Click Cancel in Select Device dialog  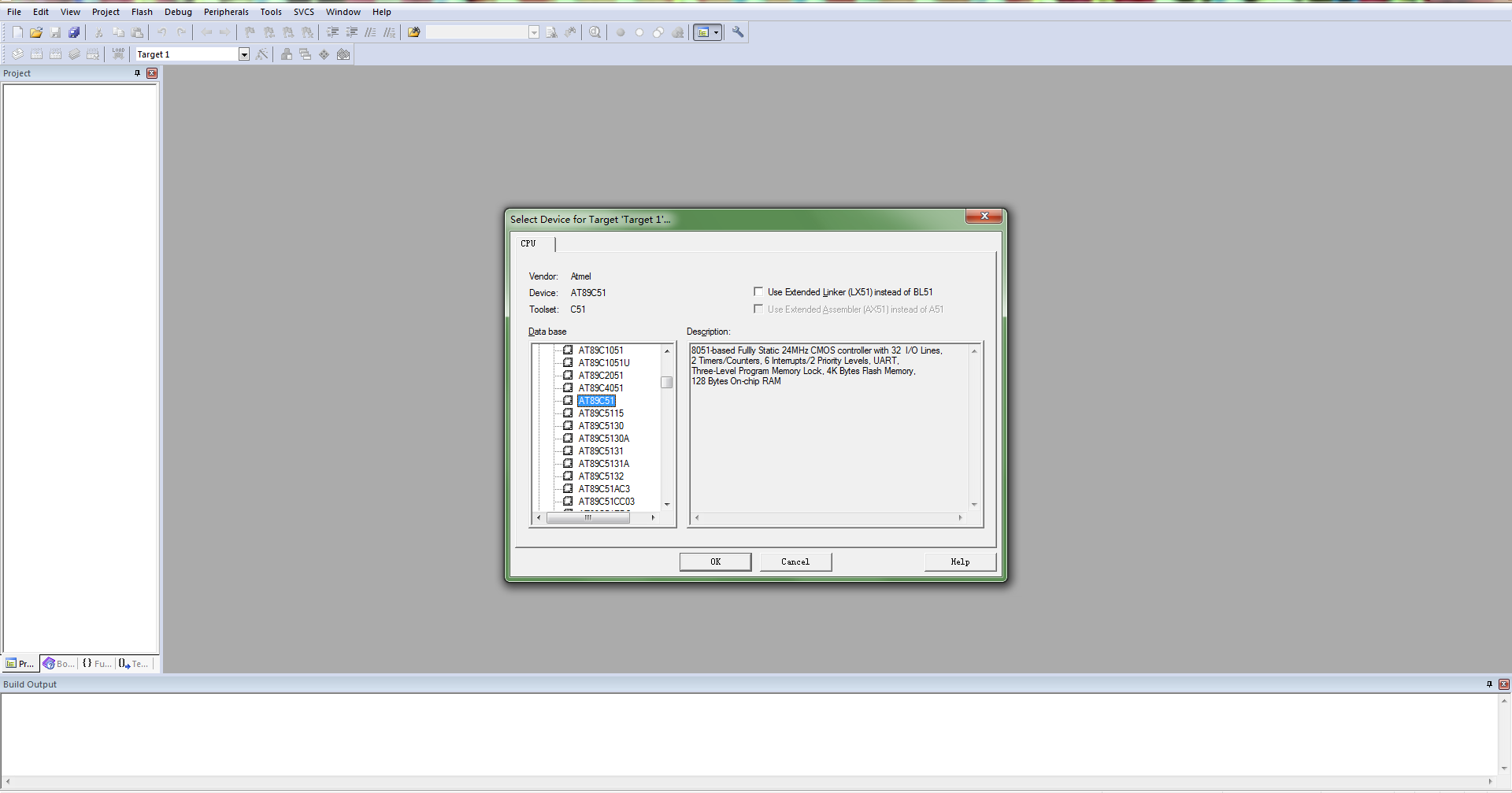pos(795,561)
